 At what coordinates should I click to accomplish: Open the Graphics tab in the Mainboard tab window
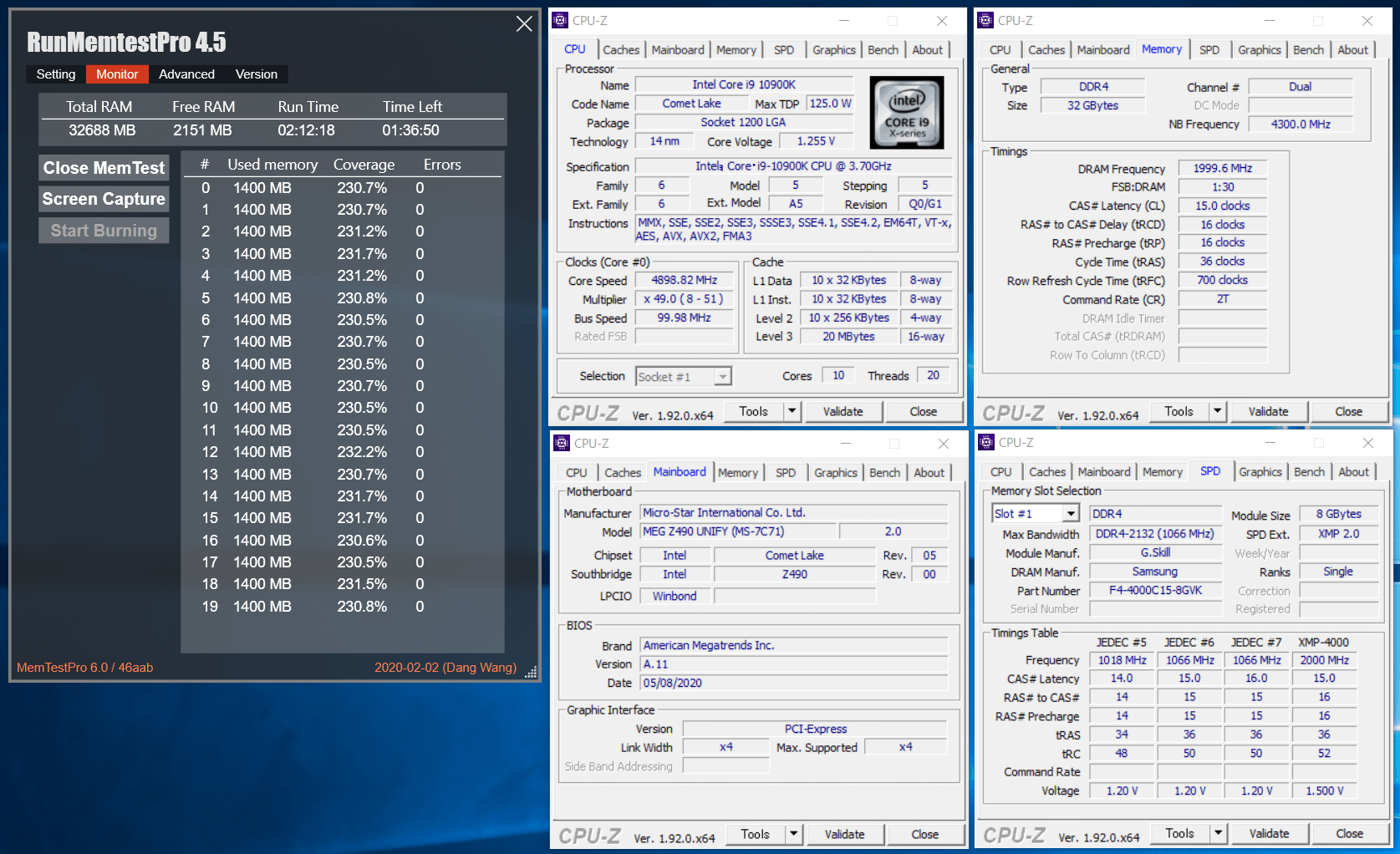click(x=836, y=473)
